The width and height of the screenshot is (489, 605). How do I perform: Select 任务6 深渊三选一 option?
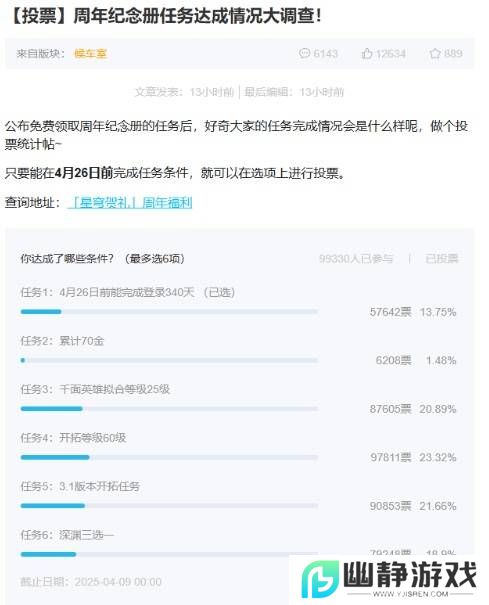(68, 535)
